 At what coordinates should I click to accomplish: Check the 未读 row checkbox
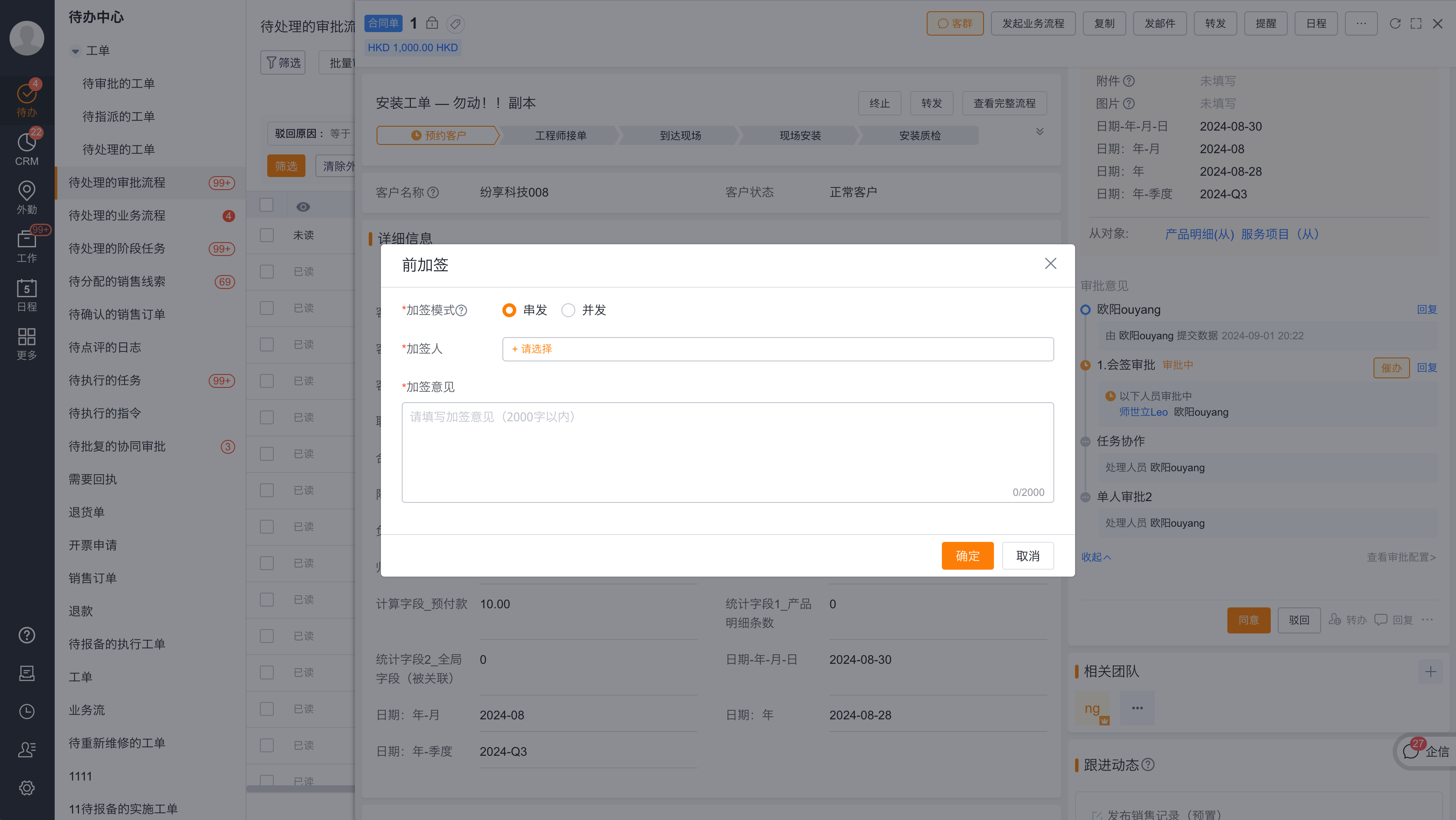(266, 235)
